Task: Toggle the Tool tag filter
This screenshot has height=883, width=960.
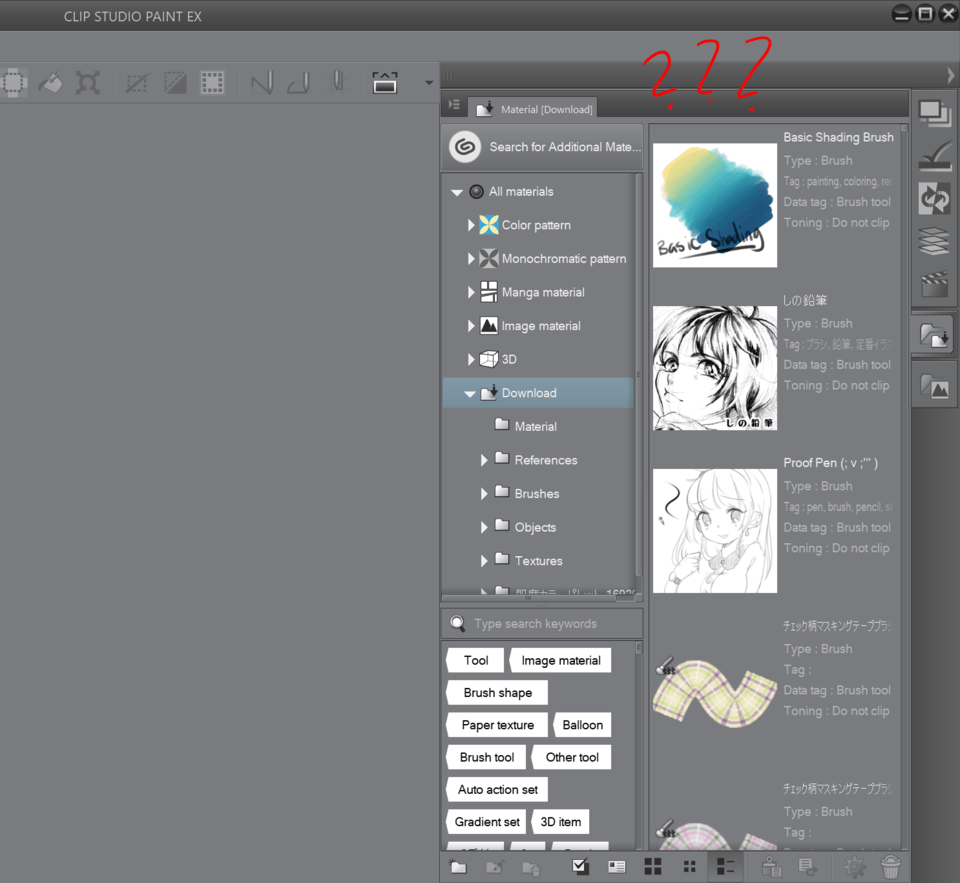Action: coord(476,660)
